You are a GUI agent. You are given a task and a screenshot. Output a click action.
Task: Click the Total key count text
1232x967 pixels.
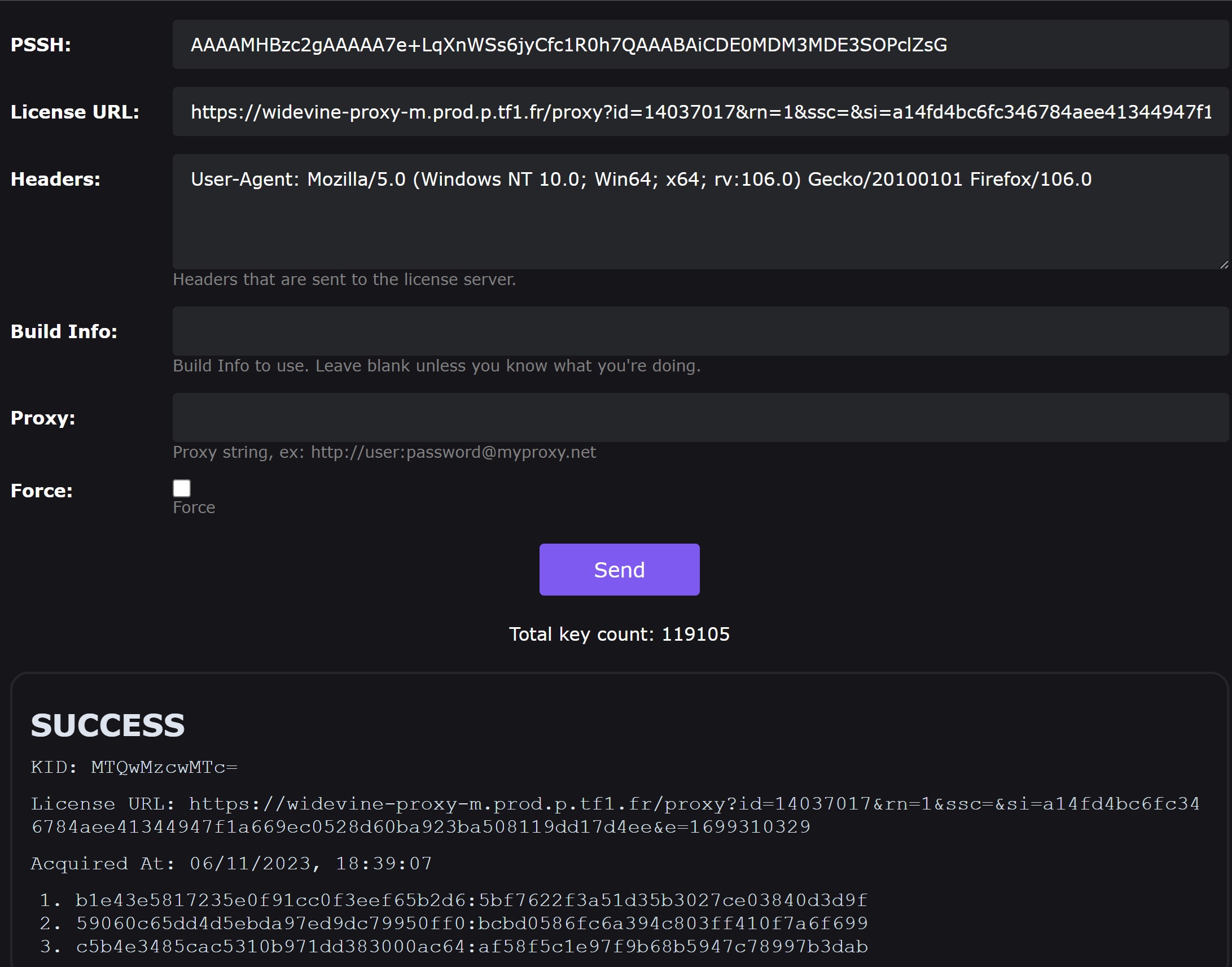coord(619,634)
